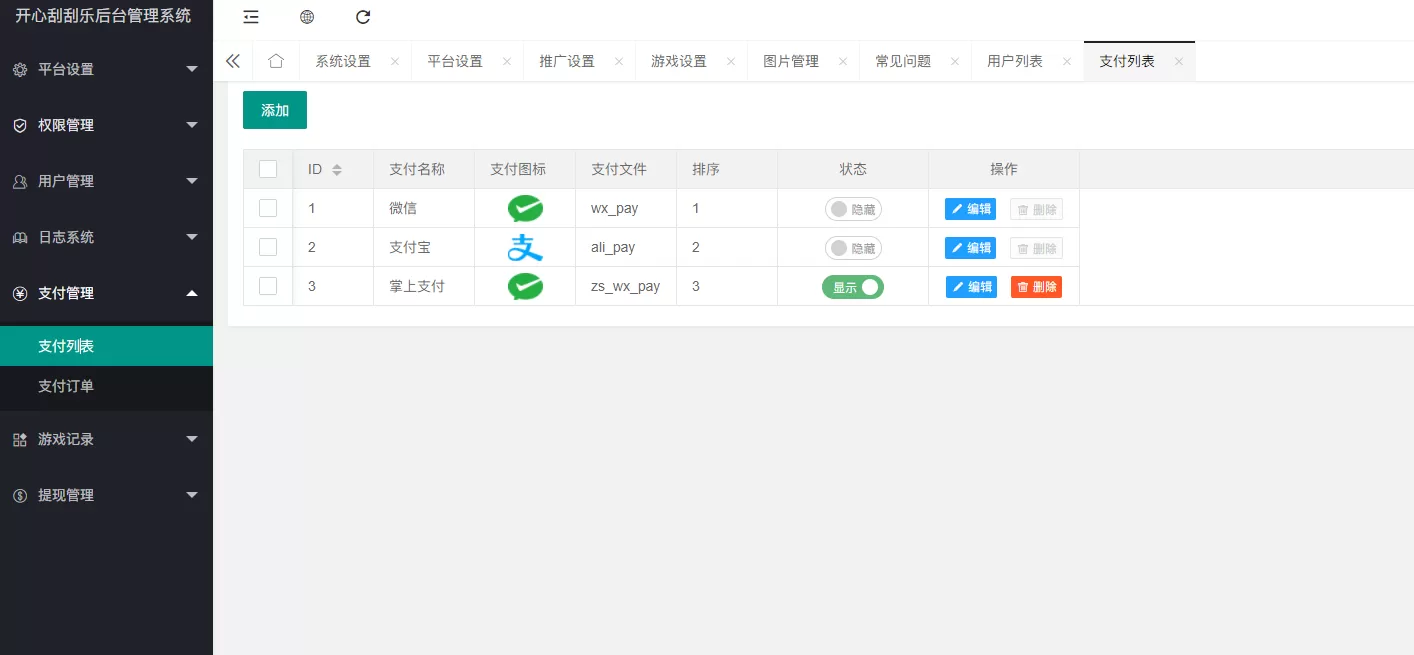Turn off the 掌上支付 显示 switch

(853, 287)
